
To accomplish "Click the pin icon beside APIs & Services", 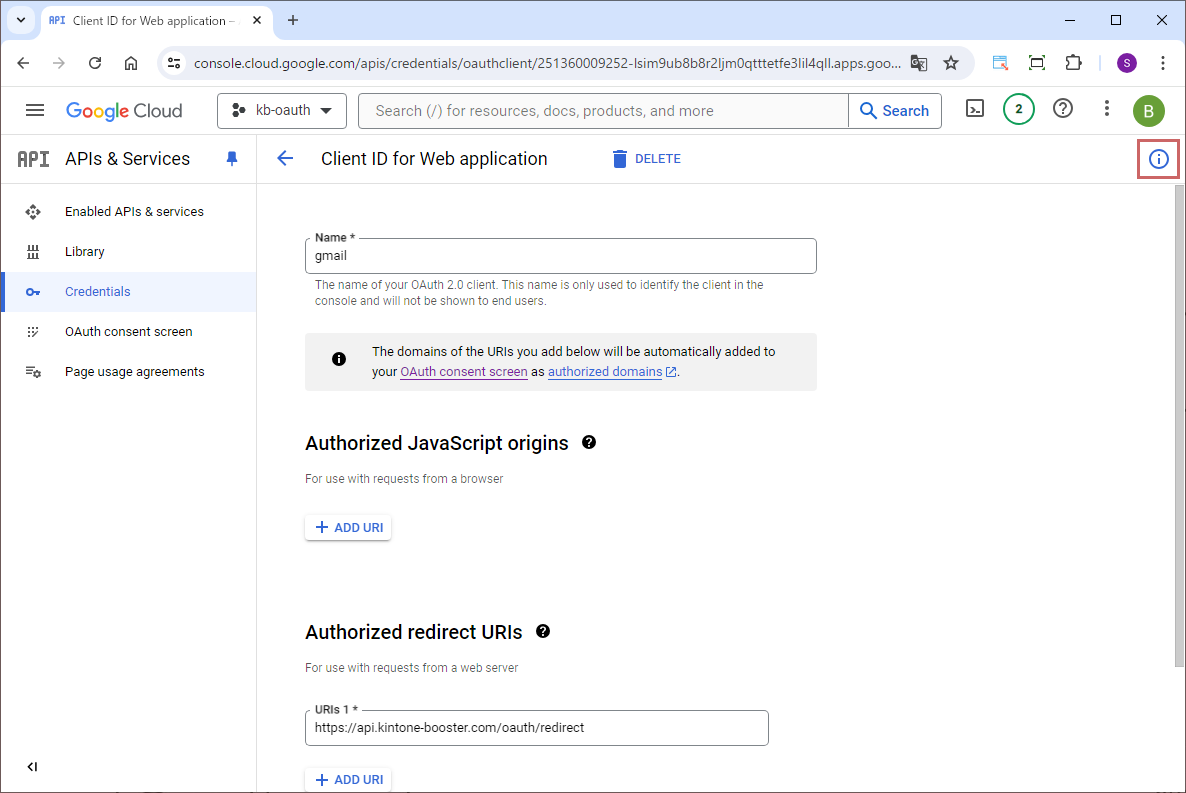I will [x=232, y=159].
